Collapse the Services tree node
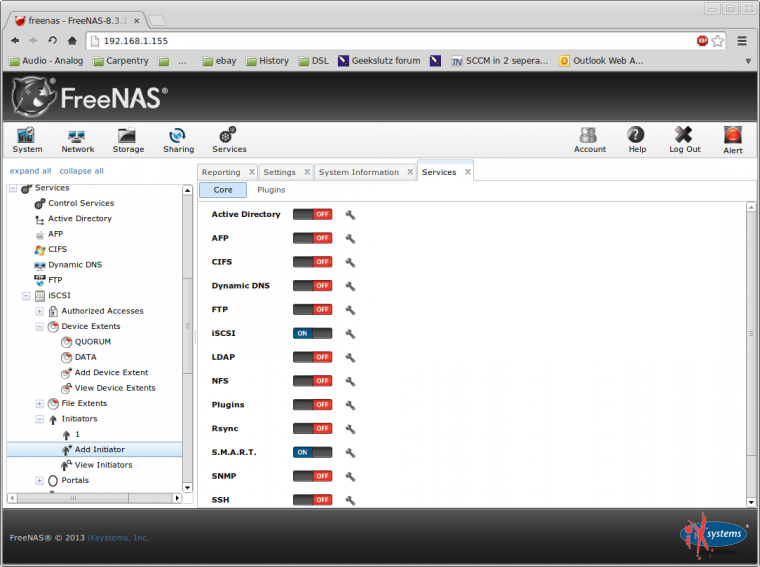The image size is (760, 567). [x=13, y=188]
